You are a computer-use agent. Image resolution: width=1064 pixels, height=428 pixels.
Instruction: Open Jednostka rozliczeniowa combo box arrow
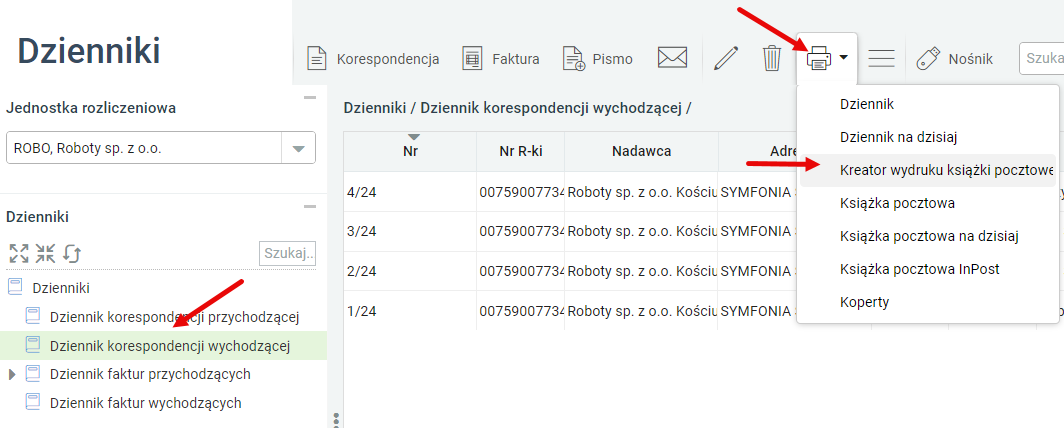(299, 149)
